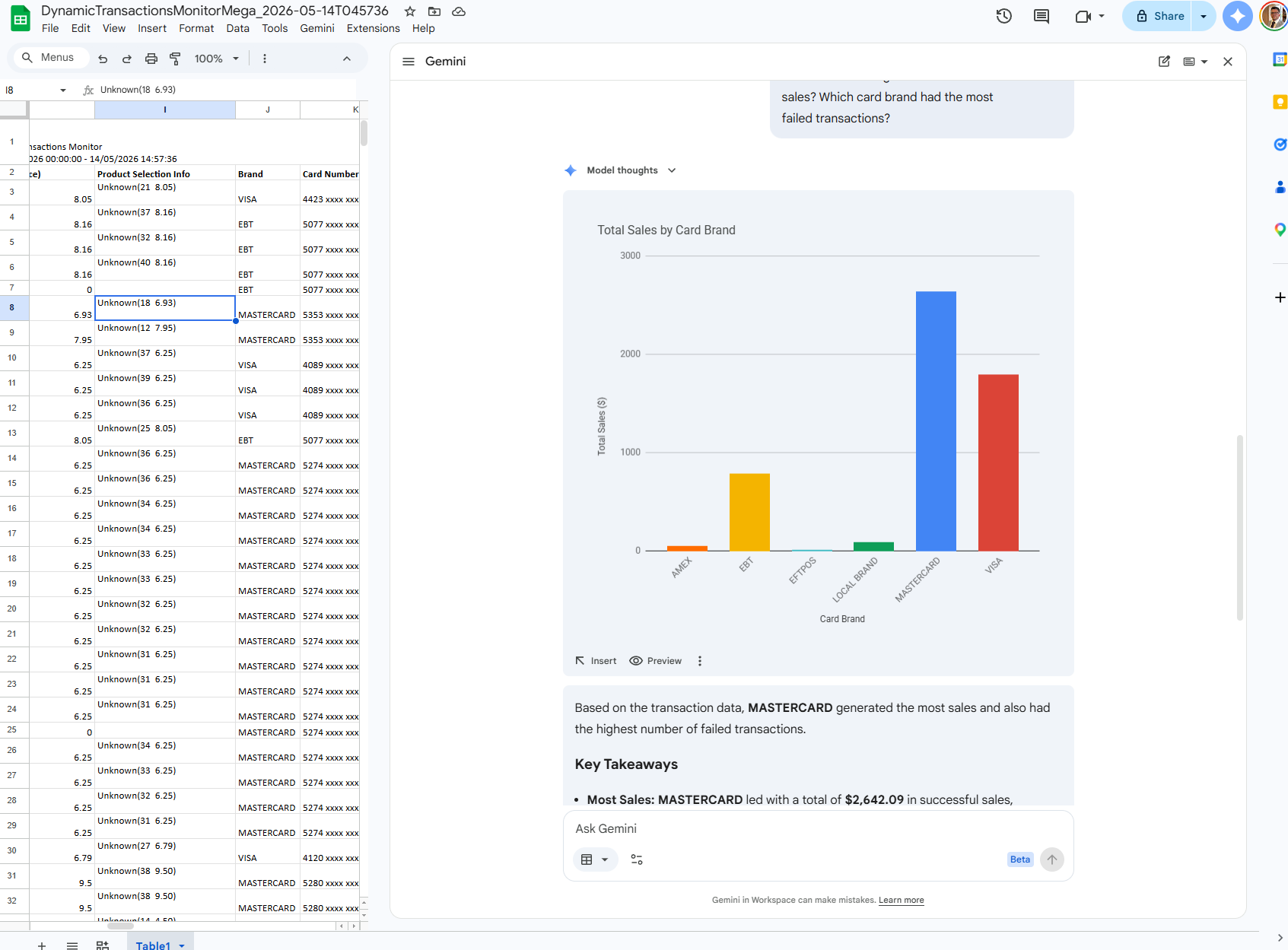This screenshot has height=950, width=1288.
Task: Open Google Keep in the side panel
Action: [1280, 102]
